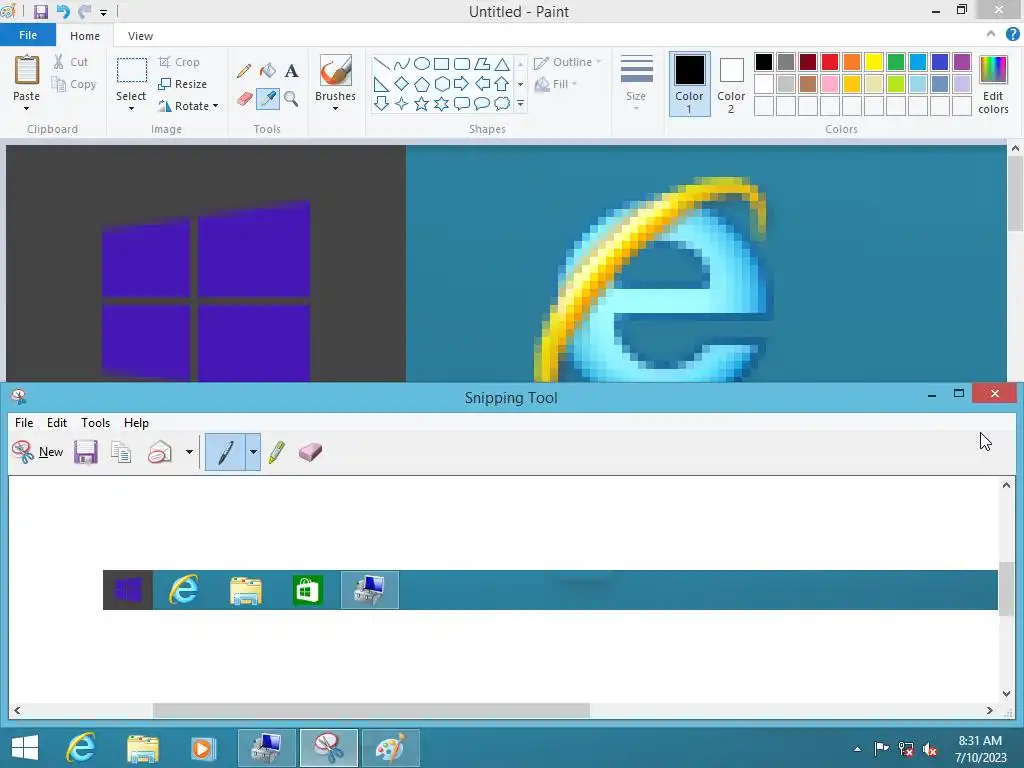Open Paint Help question mark icon
This screenshot has width=1024, height=768.
(x=1012, y=35)
